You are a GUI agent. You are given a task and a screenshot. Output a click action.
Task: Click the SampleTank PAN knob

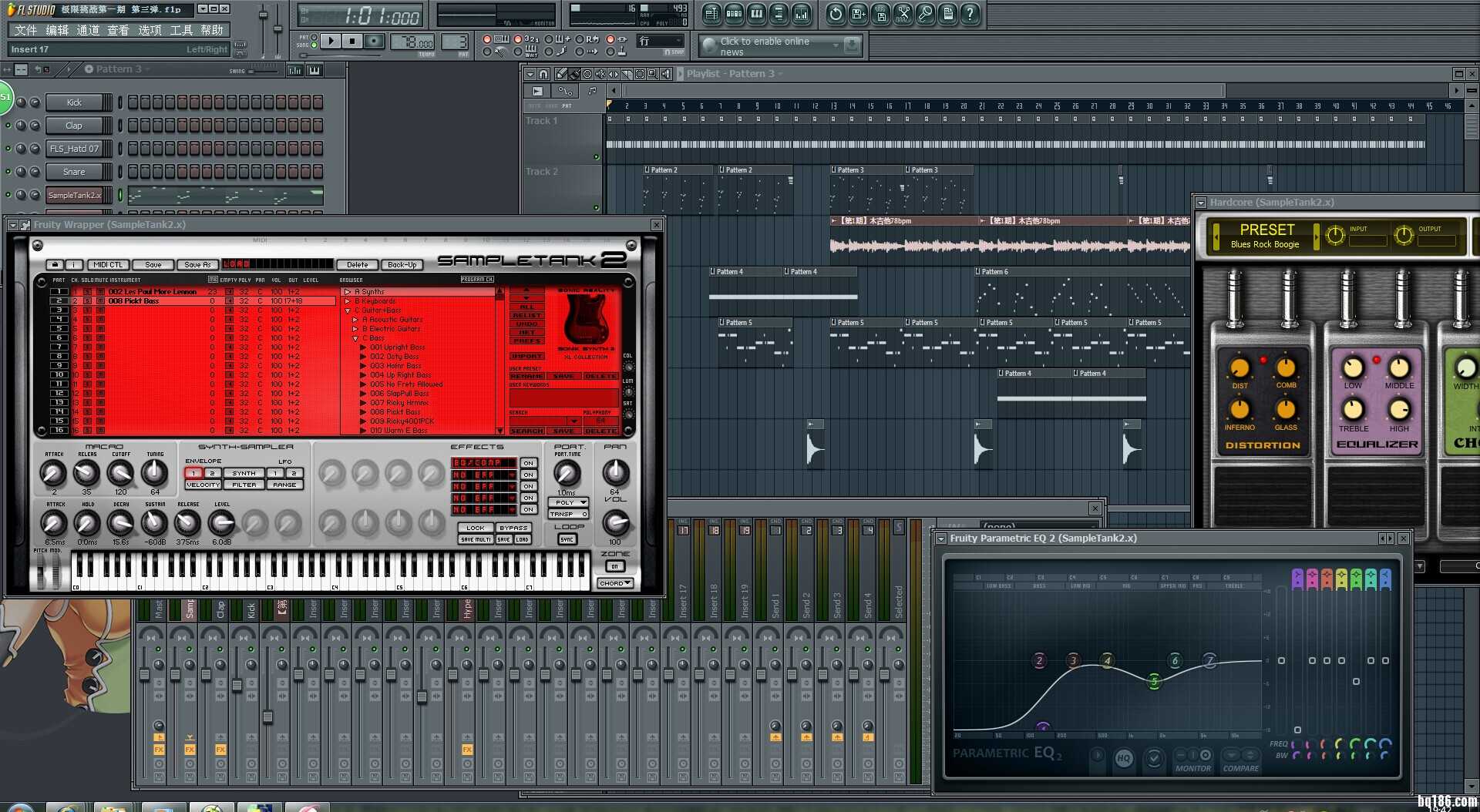[x=614, y=472]
